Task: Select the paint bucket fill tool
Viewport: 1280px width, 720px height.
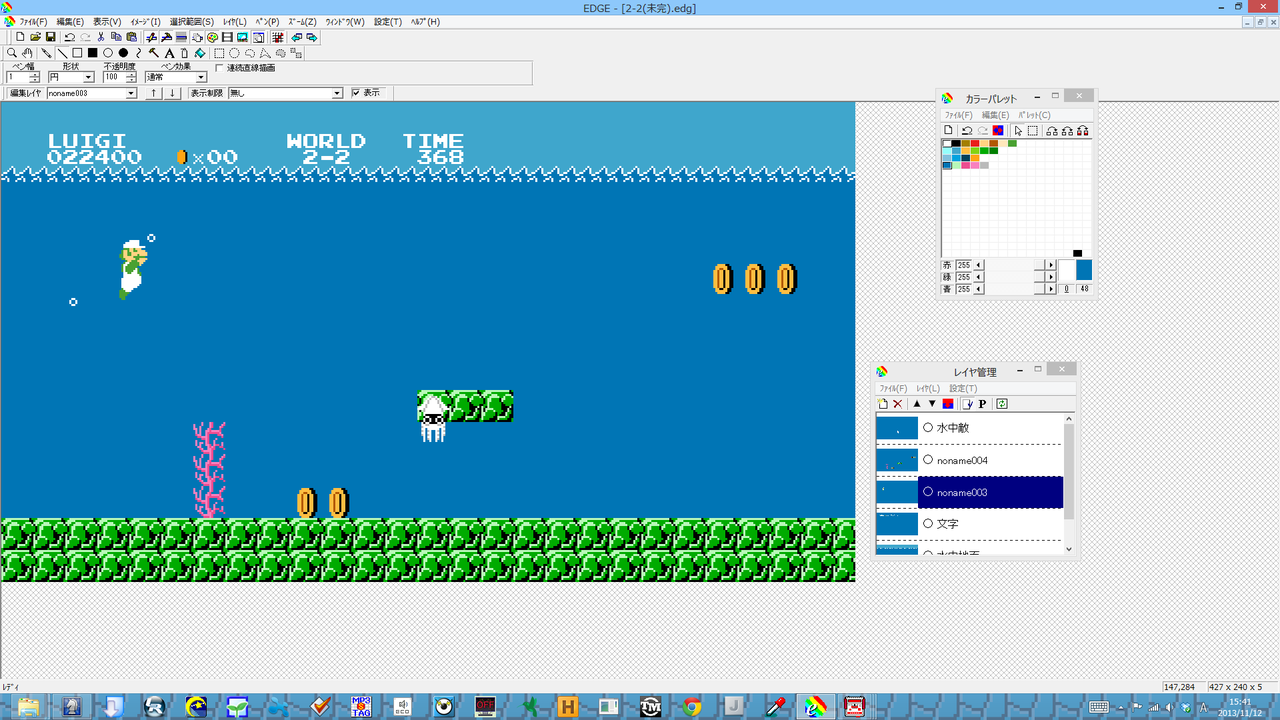Action: pyautogui.click(x=200, y=53)
